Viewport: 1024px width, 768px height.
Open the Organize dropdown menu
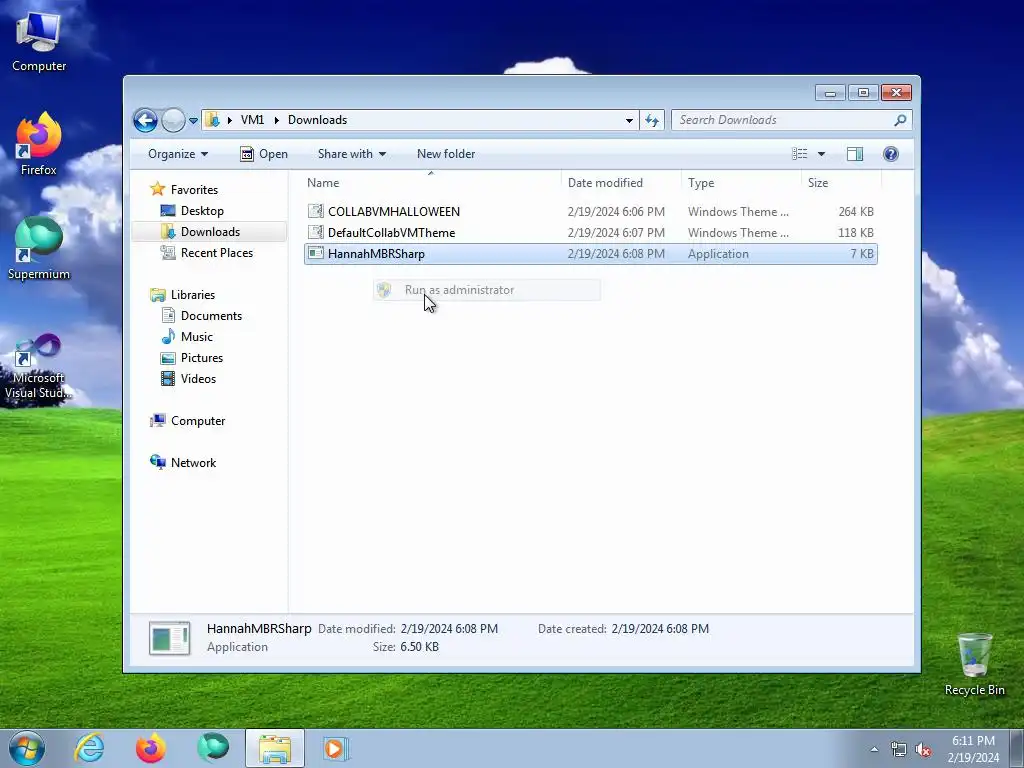(178, 154)
